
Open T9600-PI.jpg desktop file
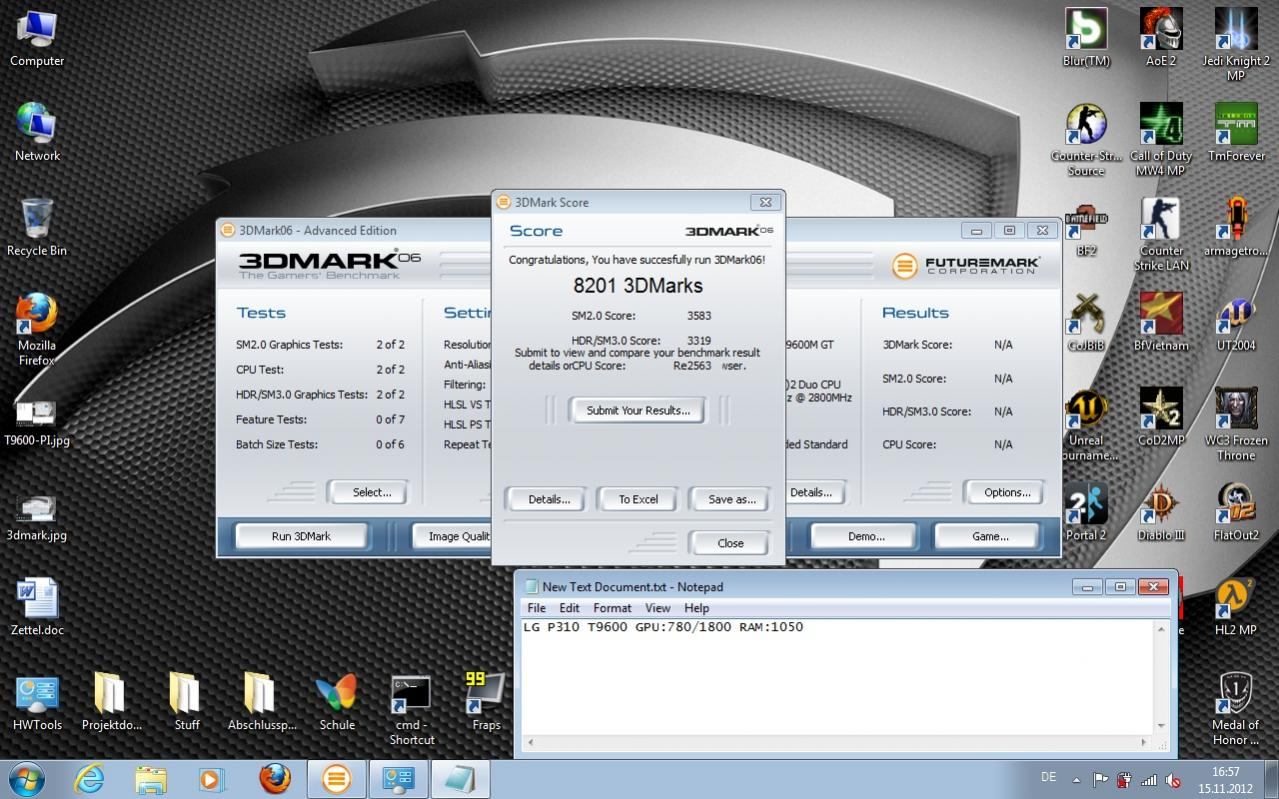tap(37, 420)
